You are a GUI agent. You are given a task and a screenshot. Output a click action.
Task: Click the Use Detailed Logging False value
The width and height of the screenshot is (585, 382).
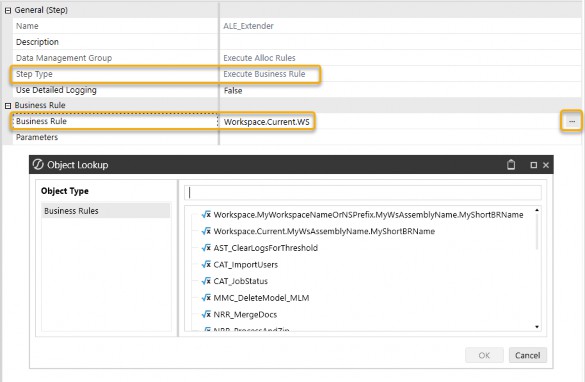tap(233, 91)
